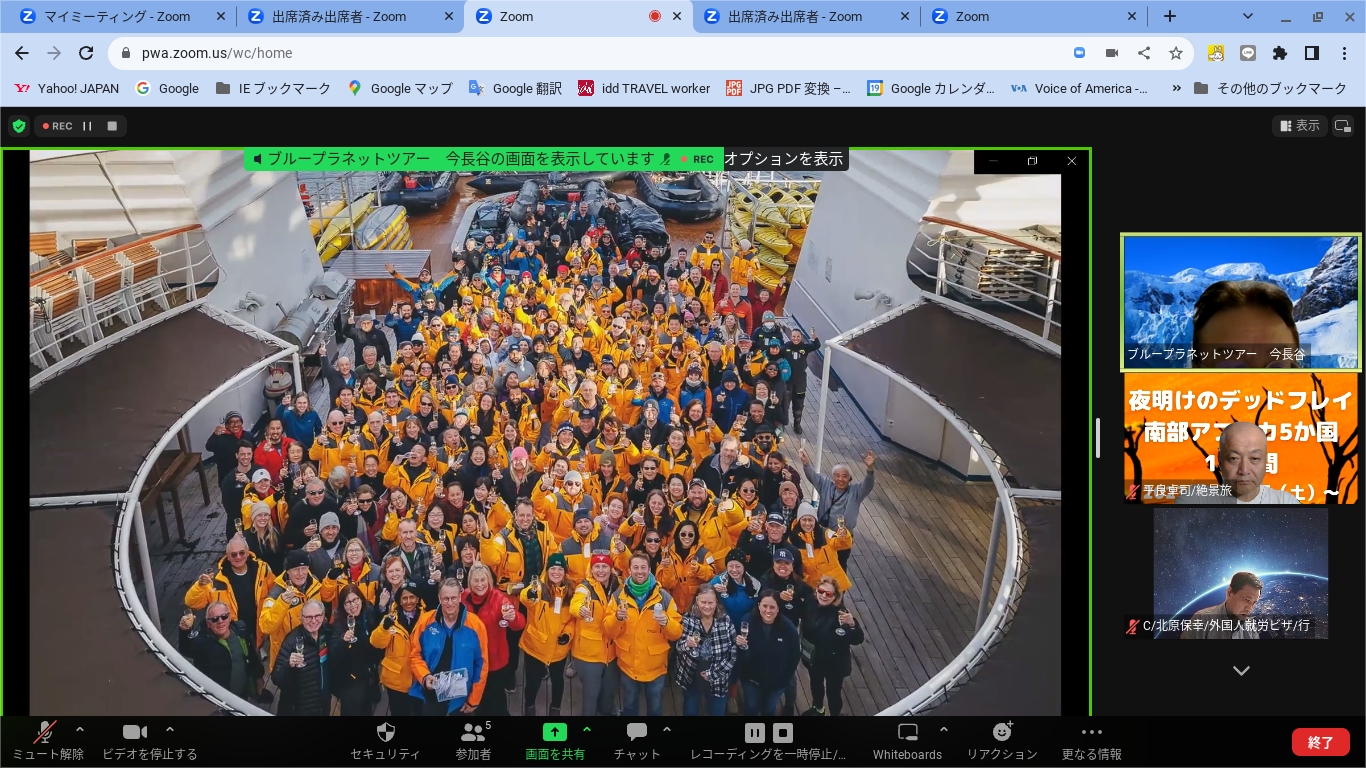Open Whiteboards

(x=907, y=741)
